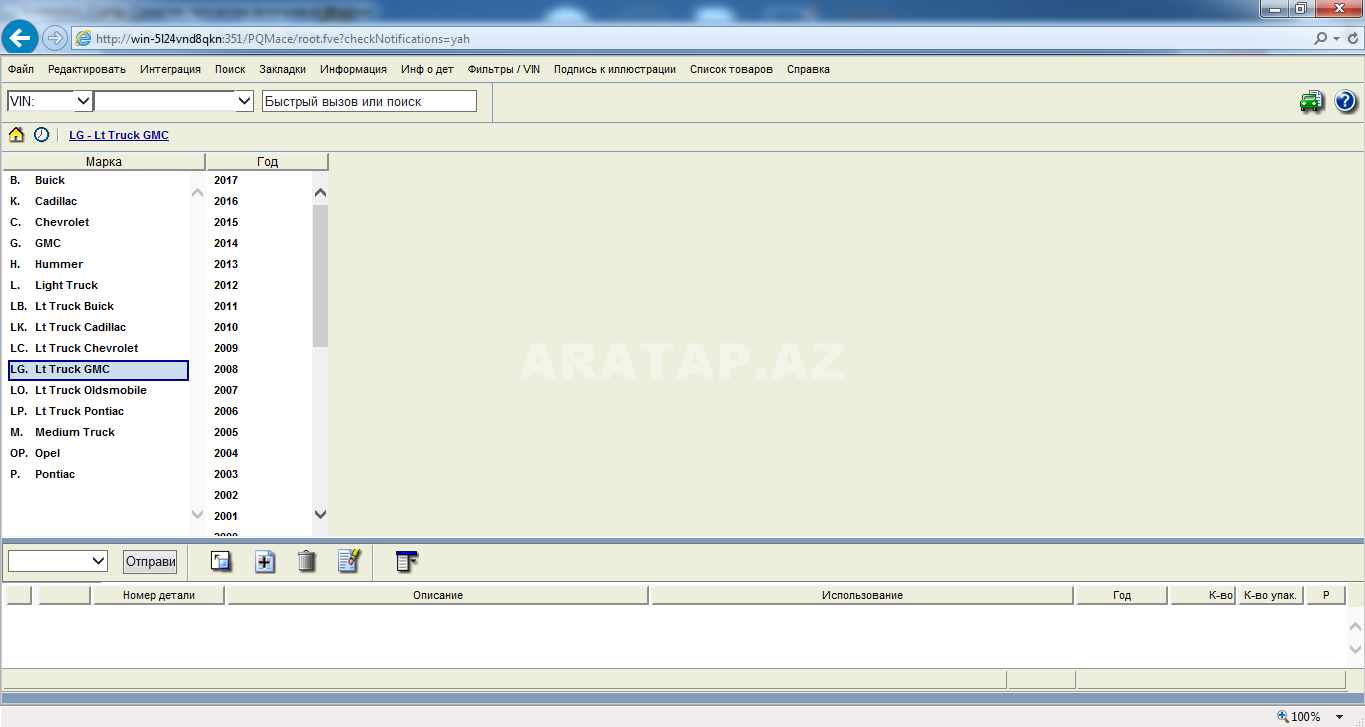The height and width of the screenshot is (727, 1365).
Task: Expand the VIN type dropdown
Action: coord(83,101)
